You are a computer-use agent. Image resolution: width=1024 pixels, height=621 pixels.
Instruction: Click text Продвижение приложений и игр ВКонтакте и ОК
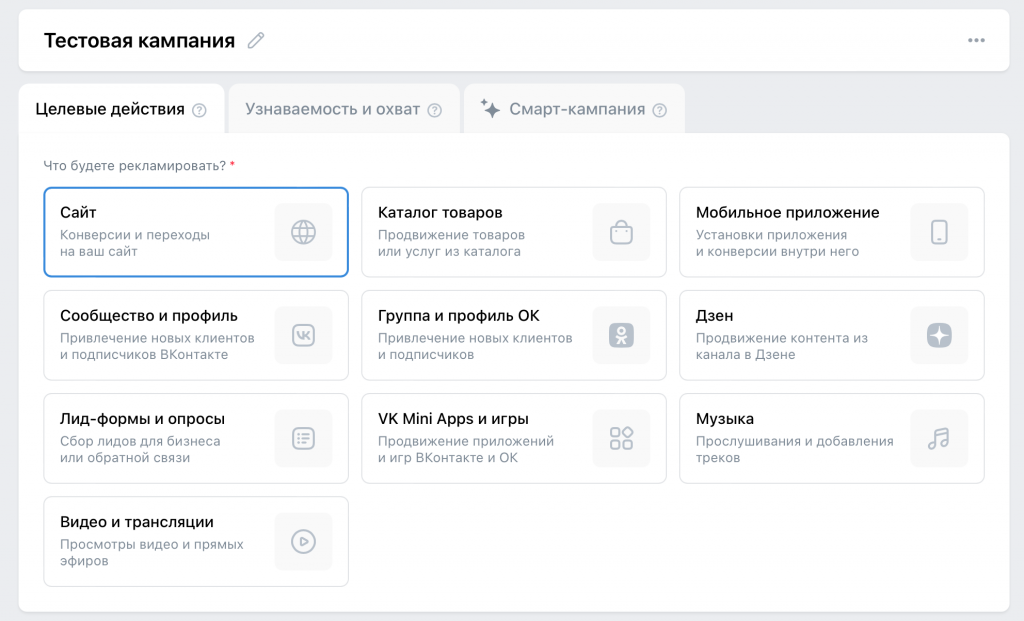pos(466,449)
